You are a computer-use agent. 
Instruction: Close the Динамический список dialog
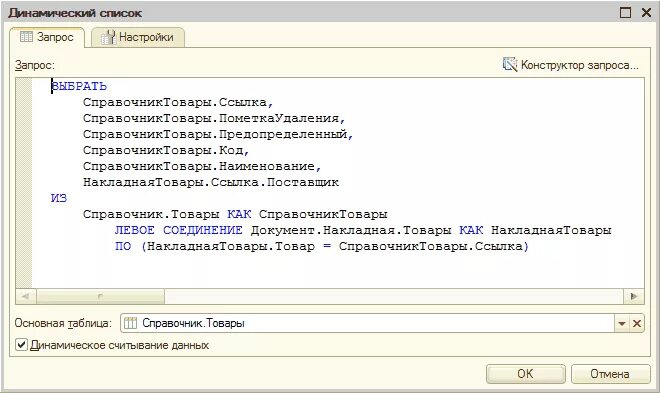647,13
